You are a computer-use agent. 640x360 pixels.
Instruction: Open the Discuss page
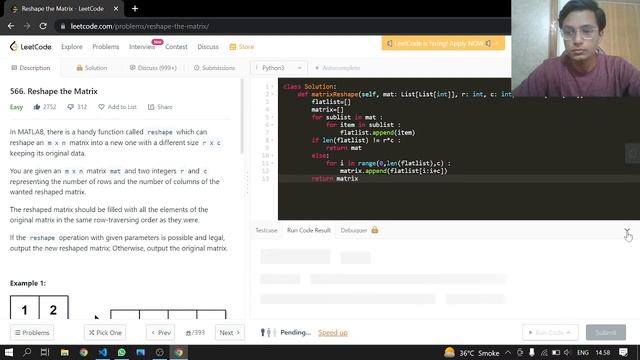(x=208, y=47)
